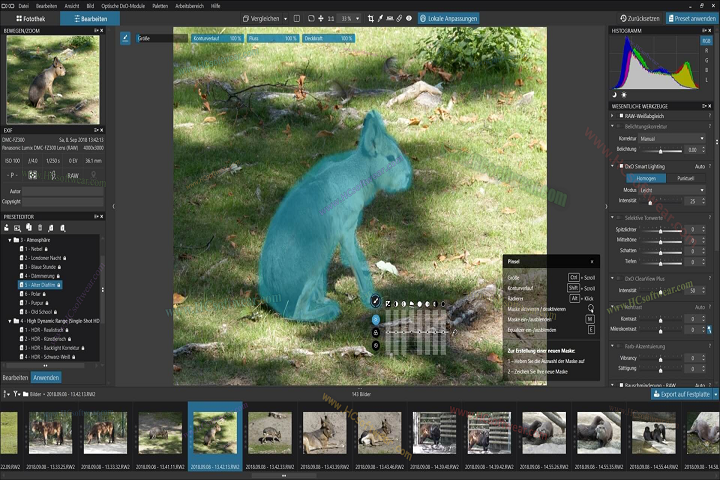Enable the DxO Smart Lighting checkbox
The height and width of the screenshot is (480, 720).
pos(619,165)
